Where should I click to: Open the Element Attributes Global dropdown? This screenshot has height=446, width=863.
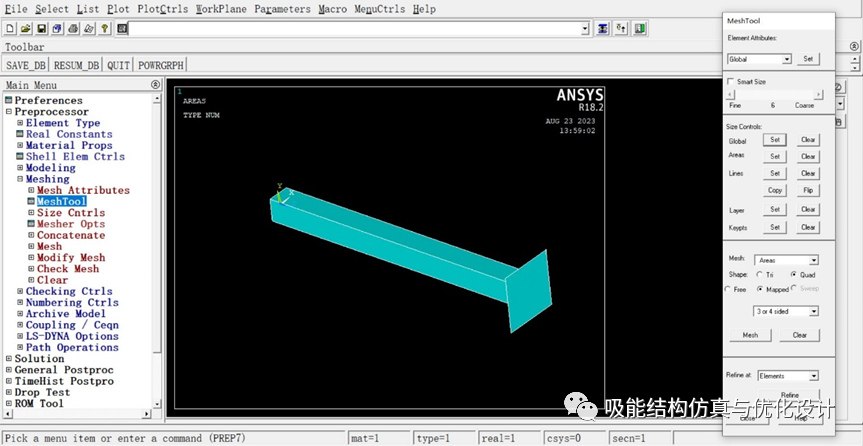point(786,59)
